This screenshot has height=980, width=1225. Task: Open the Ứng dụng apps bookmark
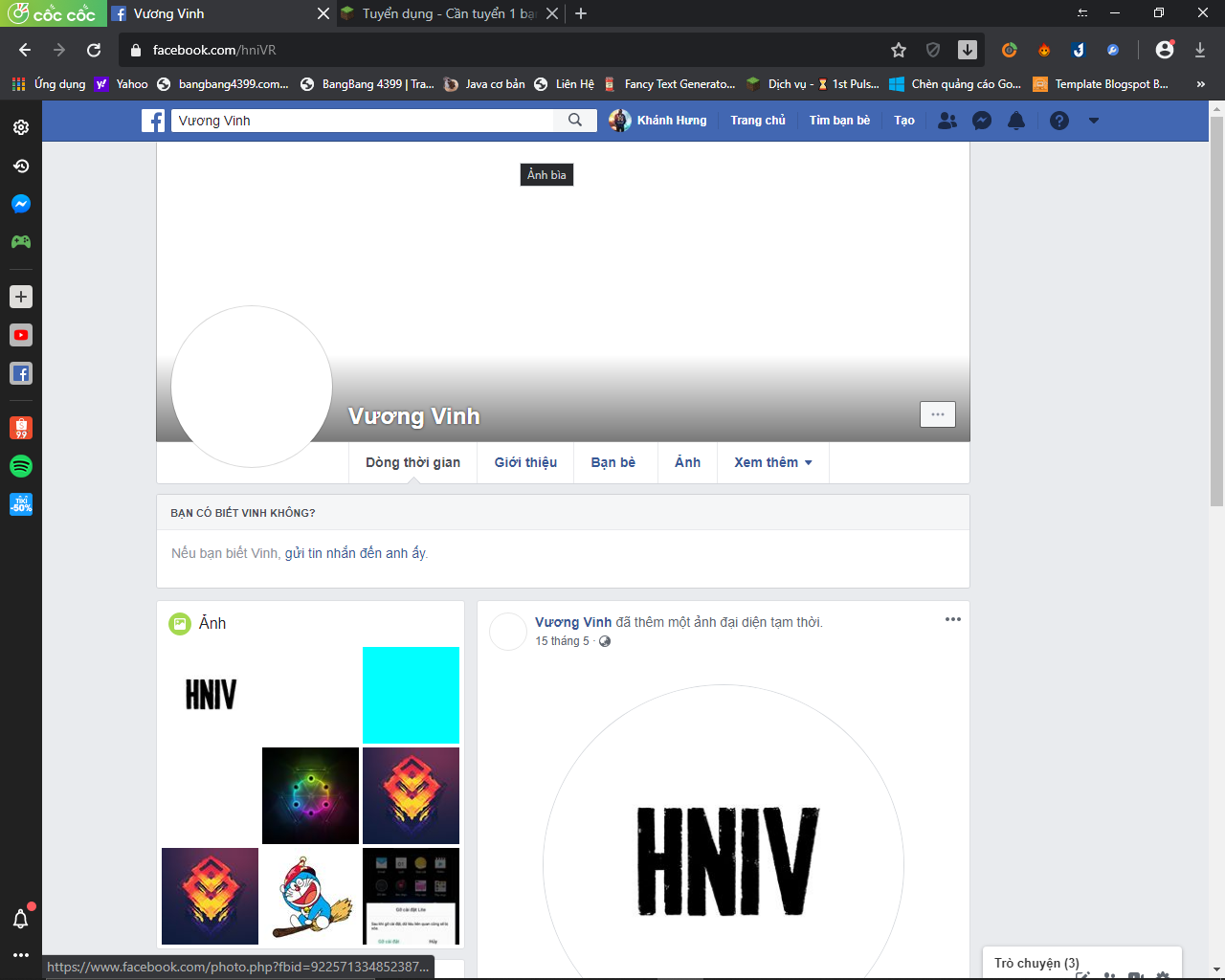click(x=49, y=84)
